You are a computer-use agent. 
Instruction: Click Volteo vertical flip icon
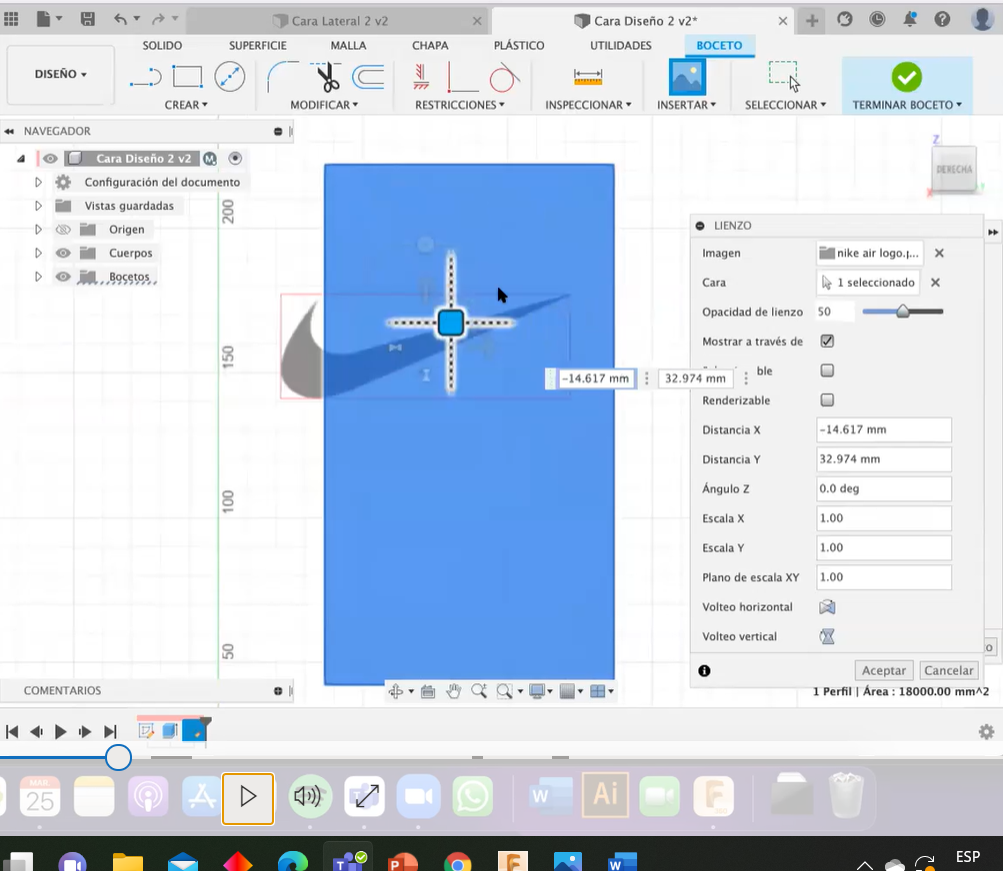[x=827, y=636]
